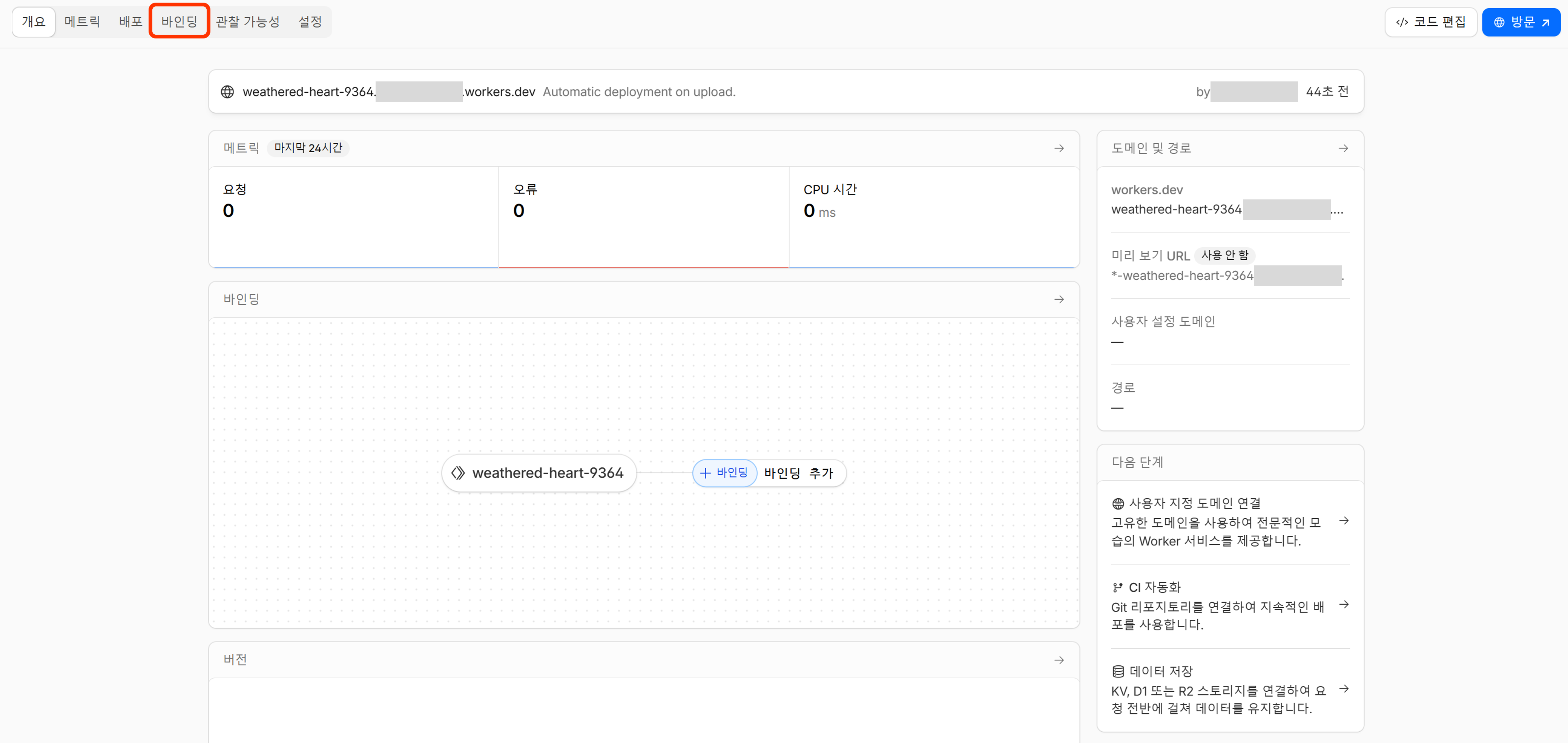Switch to the 메트릭 tab
The image size is (1568, 743).
82,22
